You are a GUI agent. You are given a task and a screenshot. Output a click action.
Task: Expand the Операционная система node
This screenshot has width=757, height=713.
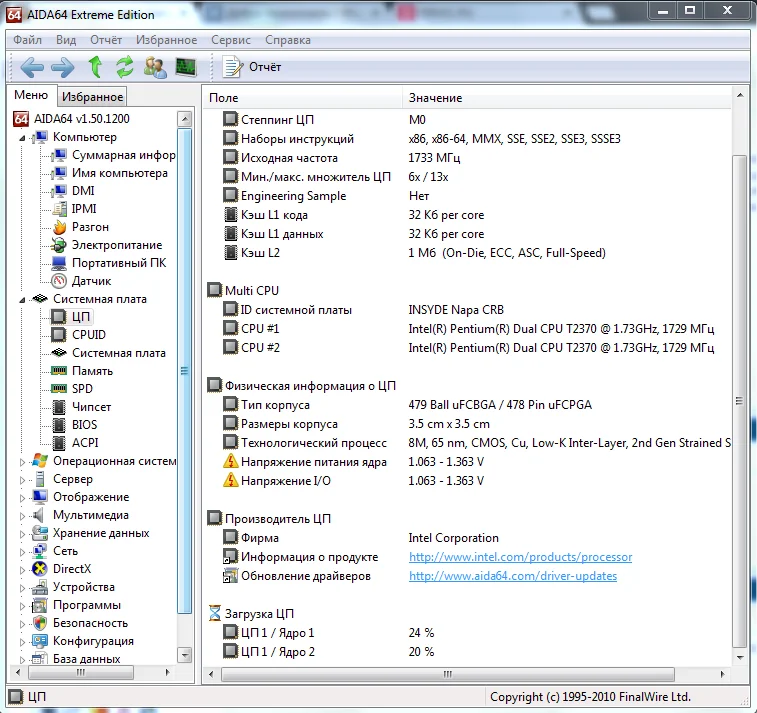coord(23,461)
